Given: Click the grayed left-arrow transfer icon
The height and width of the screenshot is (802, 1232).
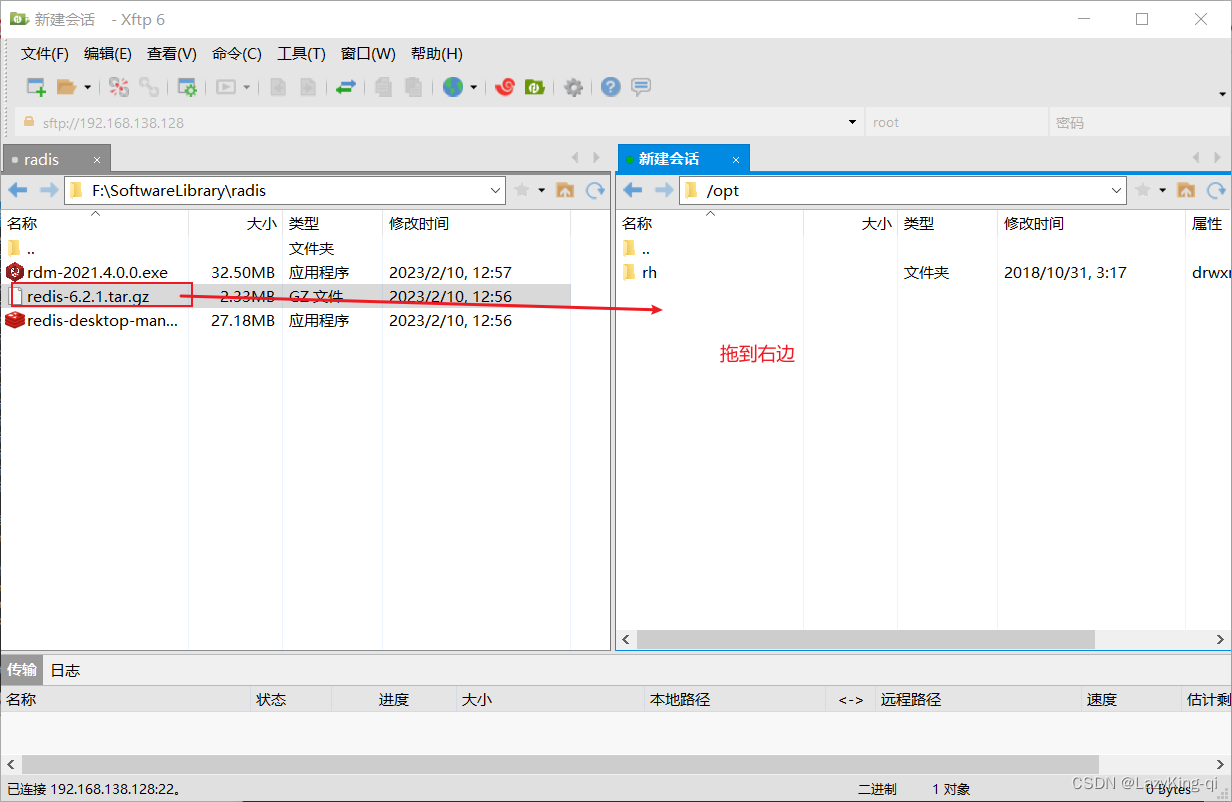Looking at the screenshot, I should pos(278,87).
